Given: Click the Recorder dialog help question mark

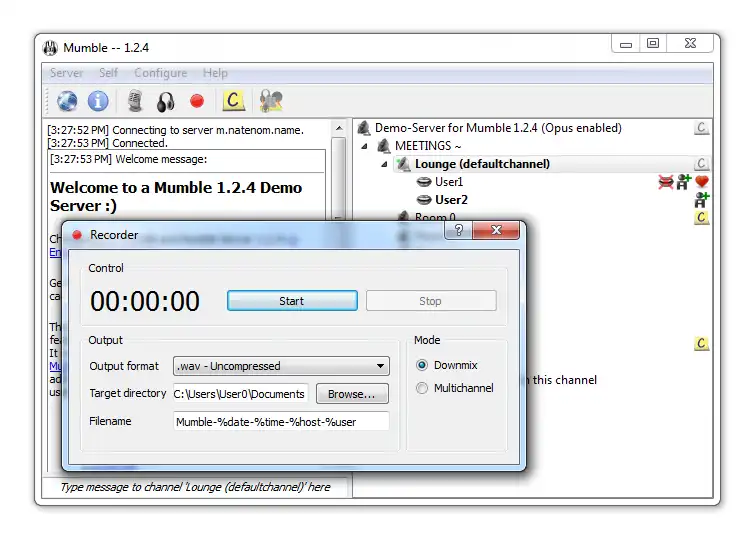Looking at the screenshot, I should pyautogui.click(x=459, y=230).
